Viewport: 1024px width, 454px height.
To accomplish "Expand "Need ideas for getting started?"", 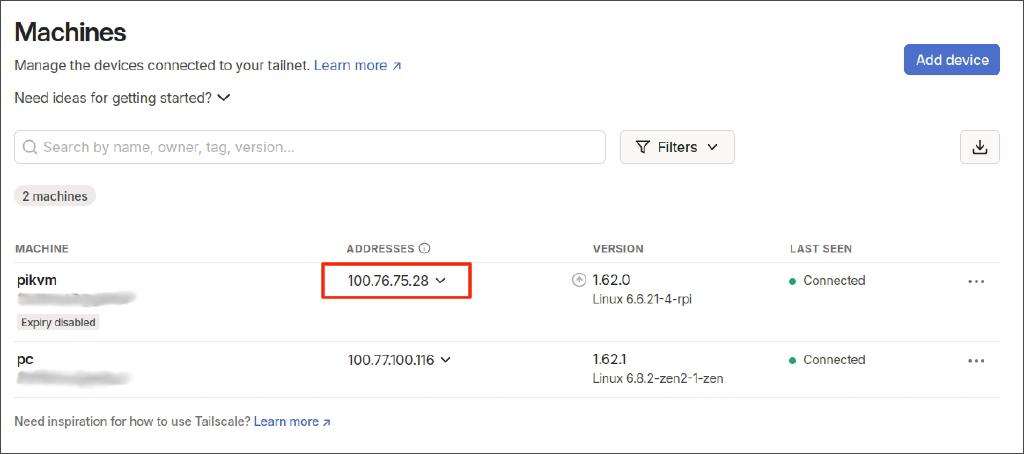I will pos(123,98).
